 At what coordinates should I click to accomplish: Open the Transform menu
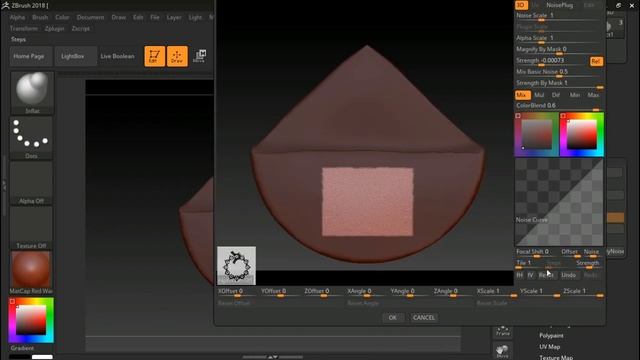24,29
